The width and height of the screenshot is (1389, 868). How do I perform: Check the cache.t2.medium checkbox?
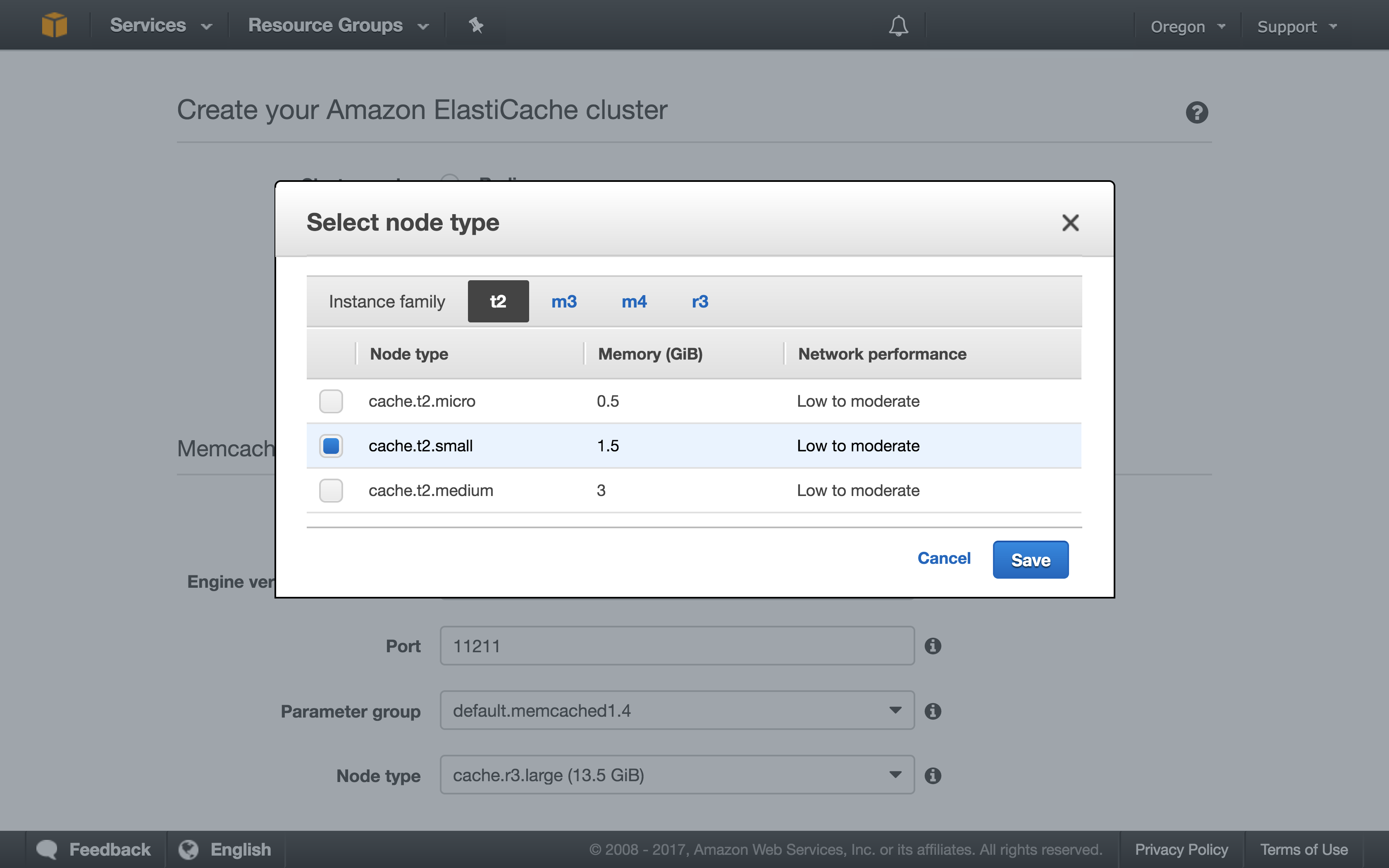[x=331, y=491]
